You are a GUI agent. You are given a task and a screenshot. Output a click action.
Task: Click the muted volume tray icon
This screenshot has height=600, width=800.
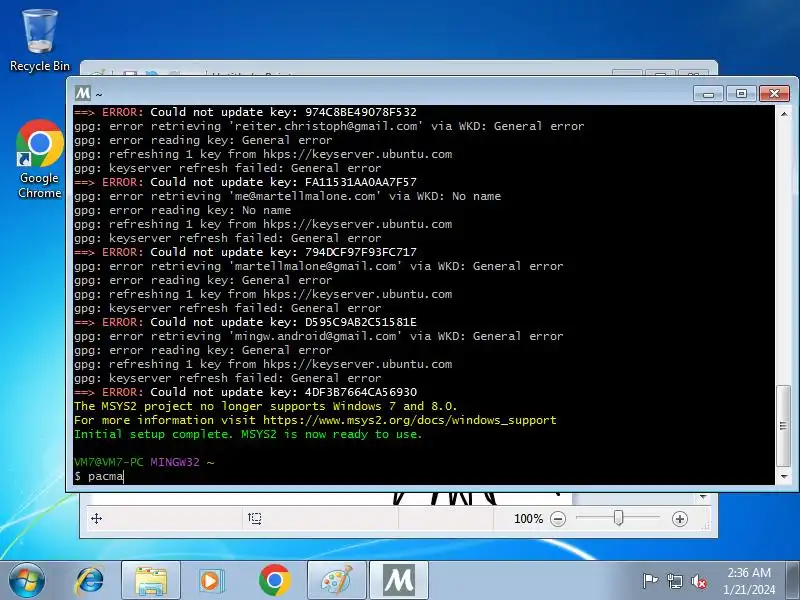click(x=698, y=581)
